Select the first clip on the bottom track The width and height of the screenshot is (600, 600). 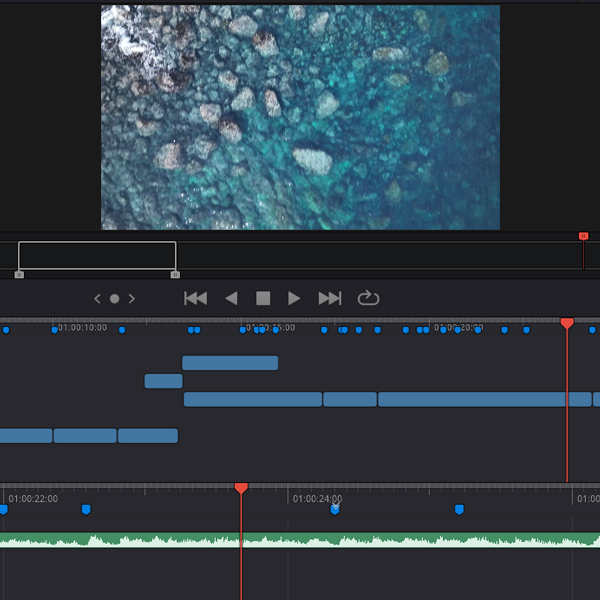(25, 436)
